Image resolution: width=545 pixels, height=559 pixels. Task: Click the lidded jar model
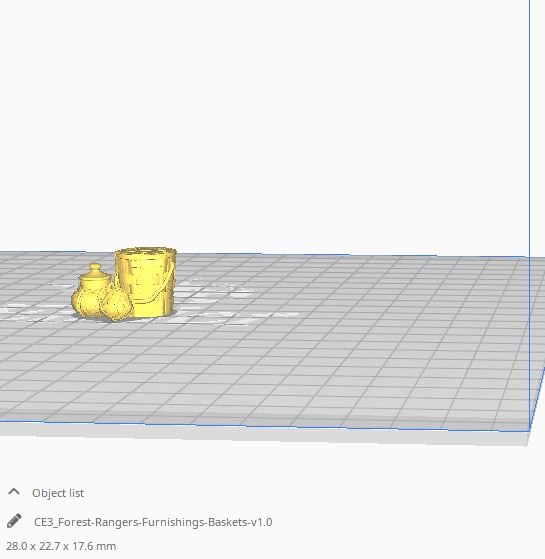[x=95, y=282]
